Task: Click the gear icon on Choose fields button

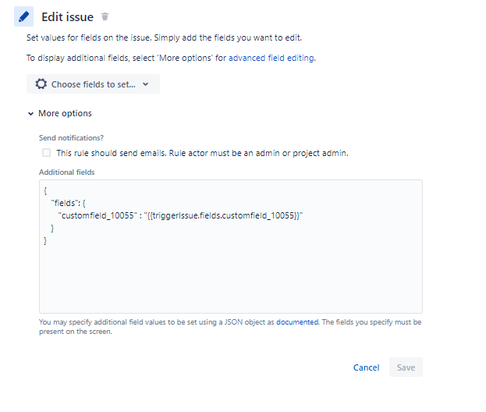Action: (x=41, y=84)
